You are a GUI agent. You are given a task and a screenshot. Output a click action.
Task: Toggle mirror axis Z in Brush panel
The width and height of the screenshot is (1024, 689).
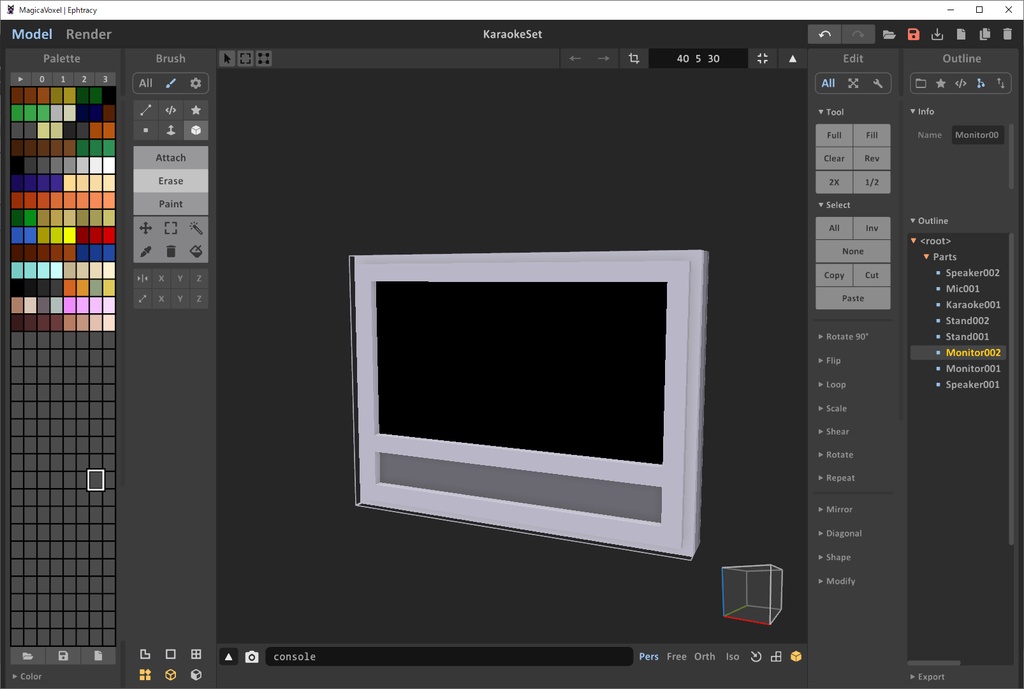point(199,278)
